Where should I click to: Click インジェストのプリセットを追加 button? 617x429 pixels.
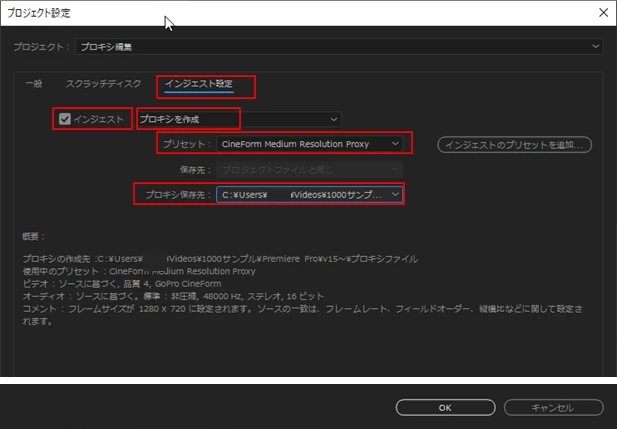coord(514,145)
